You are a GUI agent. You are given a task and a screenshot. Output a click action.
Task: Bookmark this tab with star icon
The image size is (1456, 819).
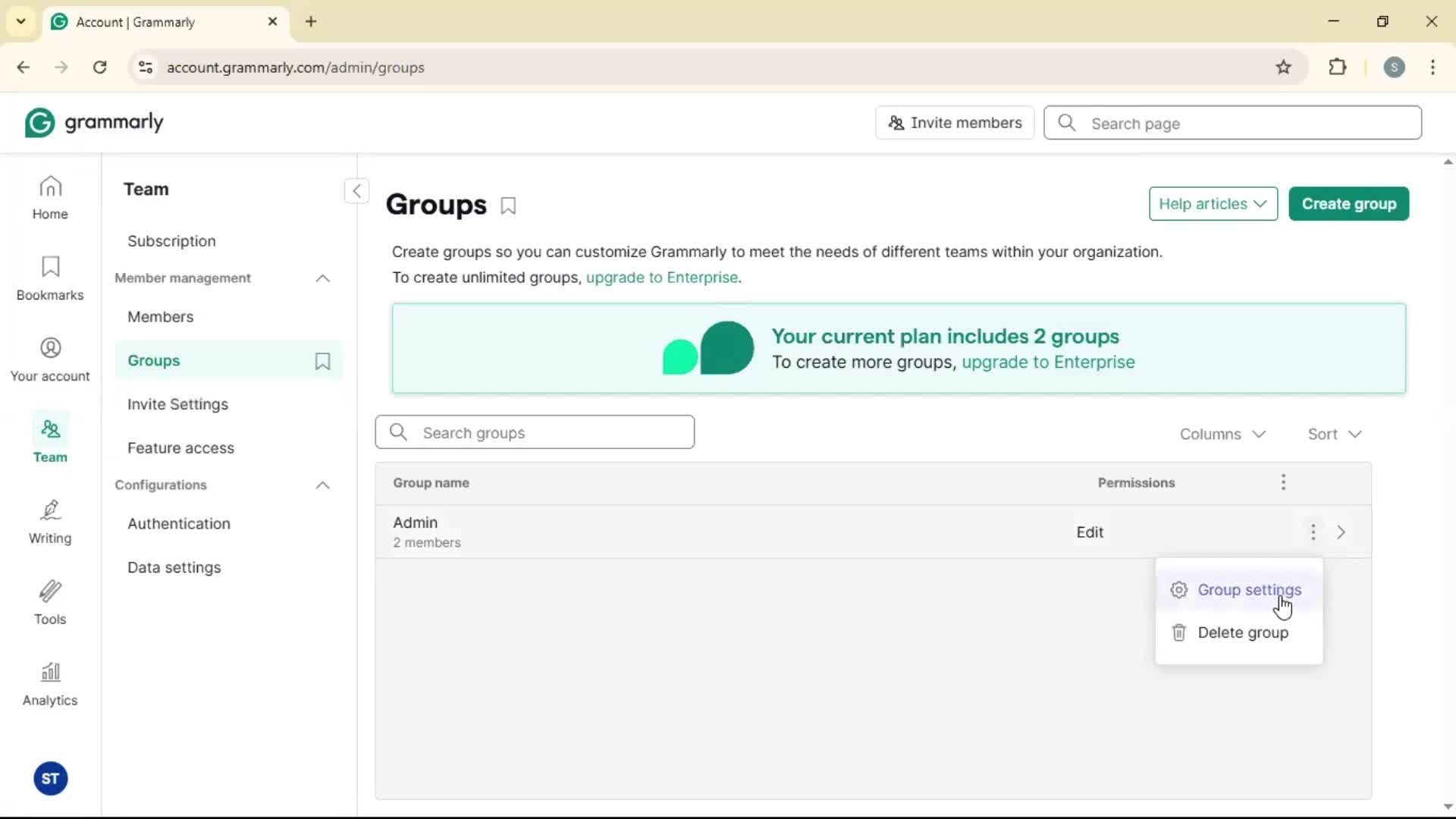pyautogui.click(x=1283, y=67)
